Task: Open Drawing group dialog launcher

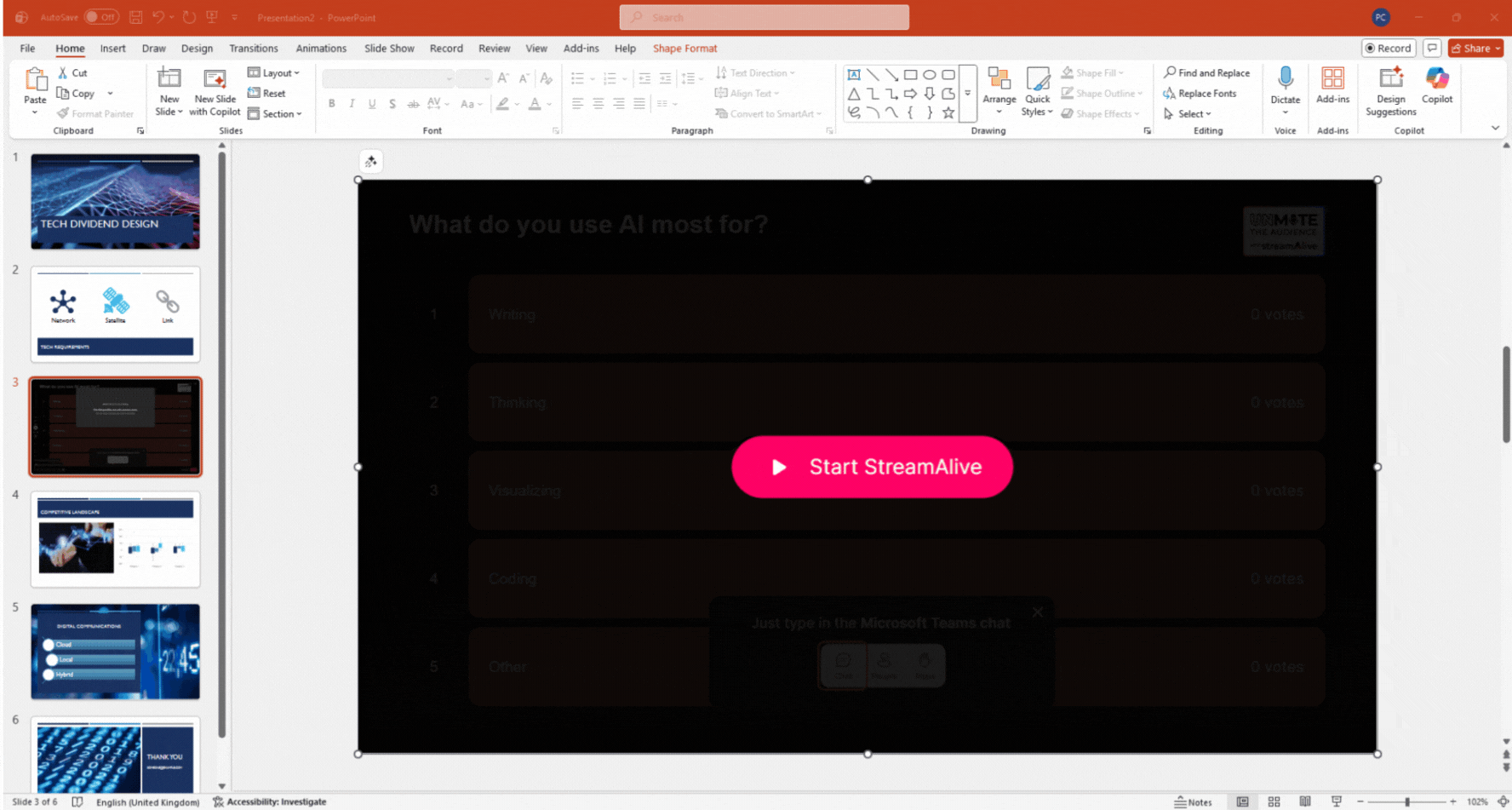Action: (x=1147, y=131)
